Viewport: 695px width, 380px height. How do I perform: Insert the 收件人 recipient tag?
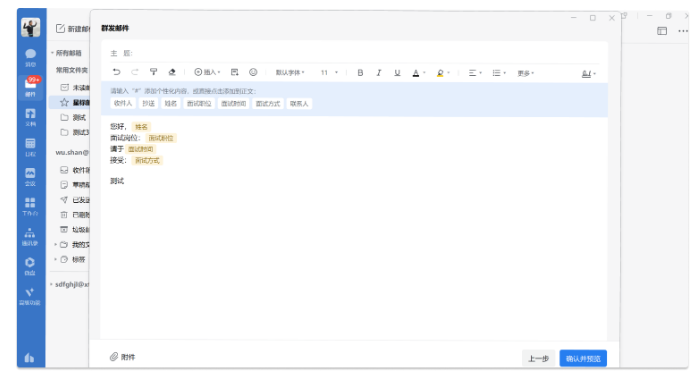point(123,103)
